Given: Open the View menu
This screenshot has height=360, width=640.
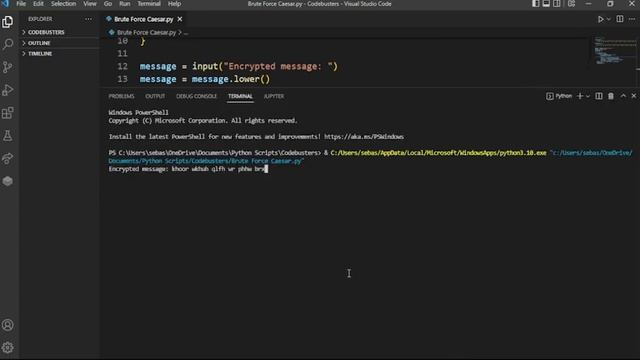Looking at the screenshot, I should click(x=90, y=4).
